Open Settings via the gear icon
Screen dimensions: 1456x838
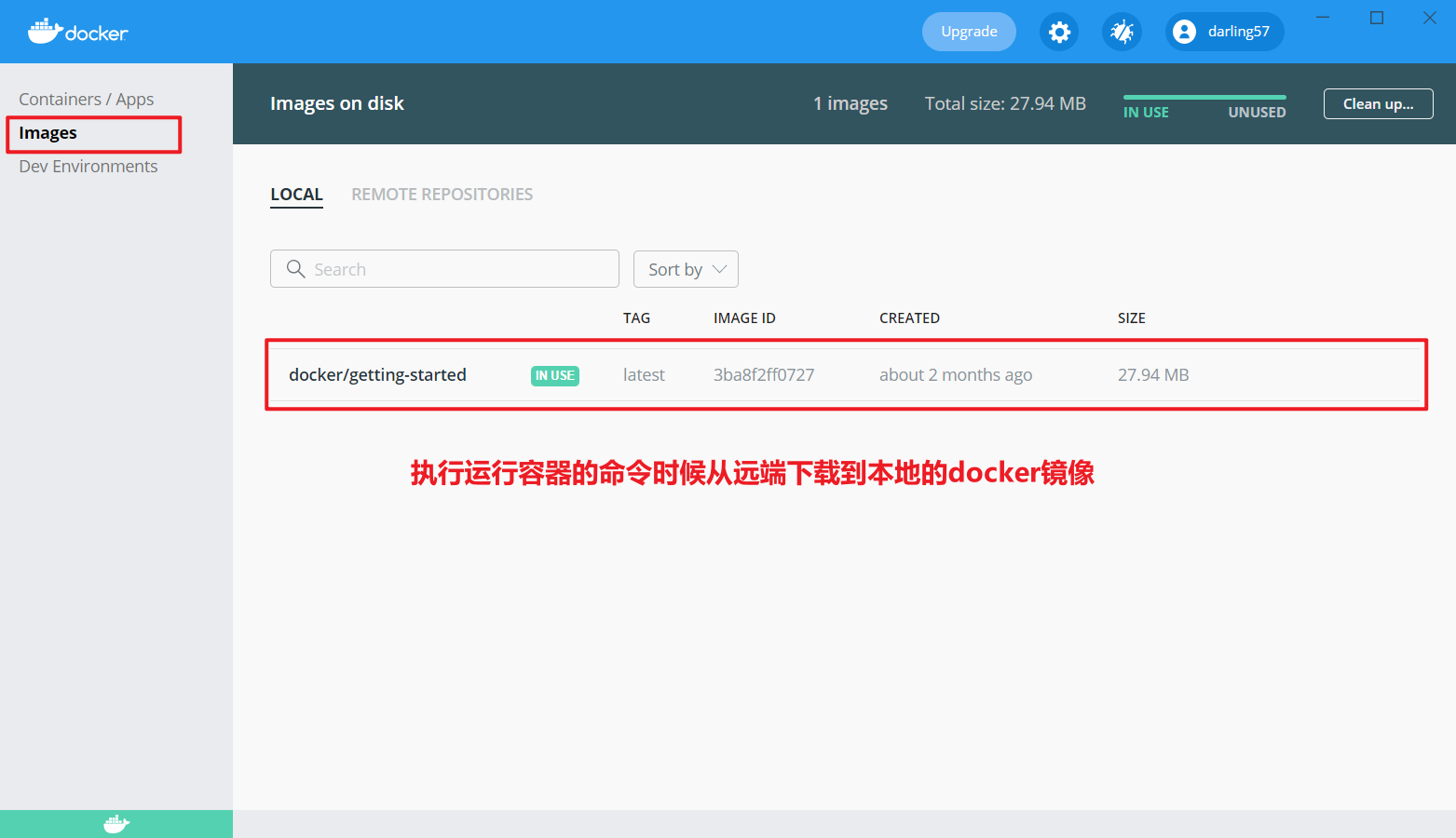[x=1059, y=32]
